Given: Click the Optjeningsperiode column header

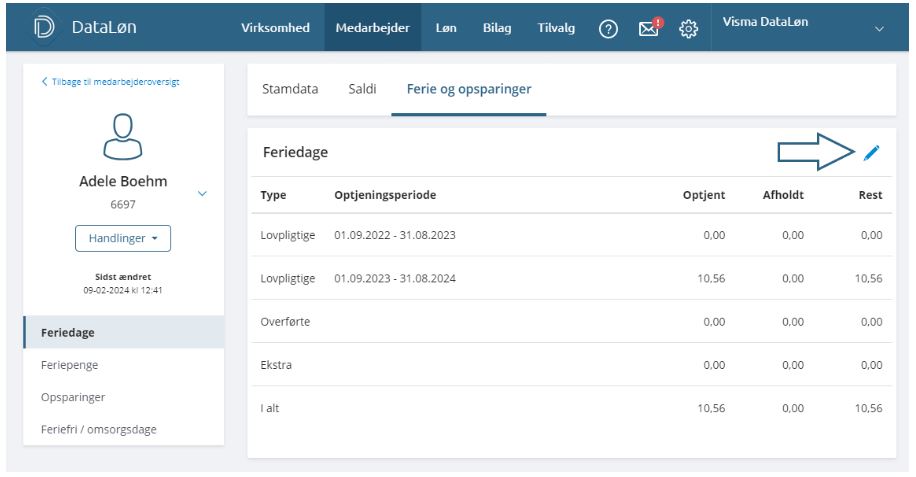Looking at the screenshot, I should point(385,195).
